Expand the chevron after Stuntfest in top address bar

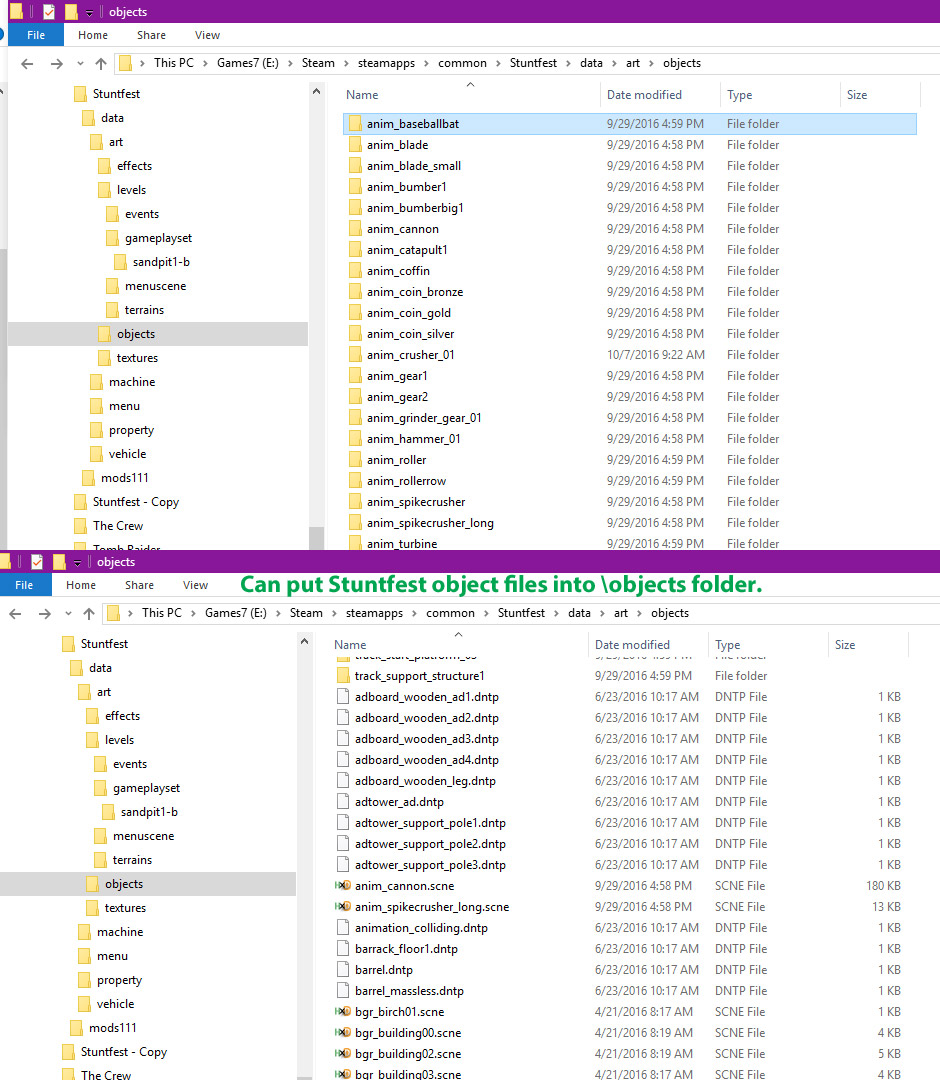tap(568, 63)
